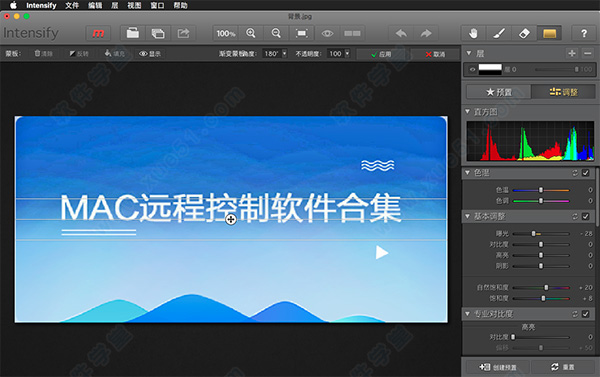Collapse the 直方图 histogram section
Viewport: 600px width, 377px height.
tap(468, 112)
